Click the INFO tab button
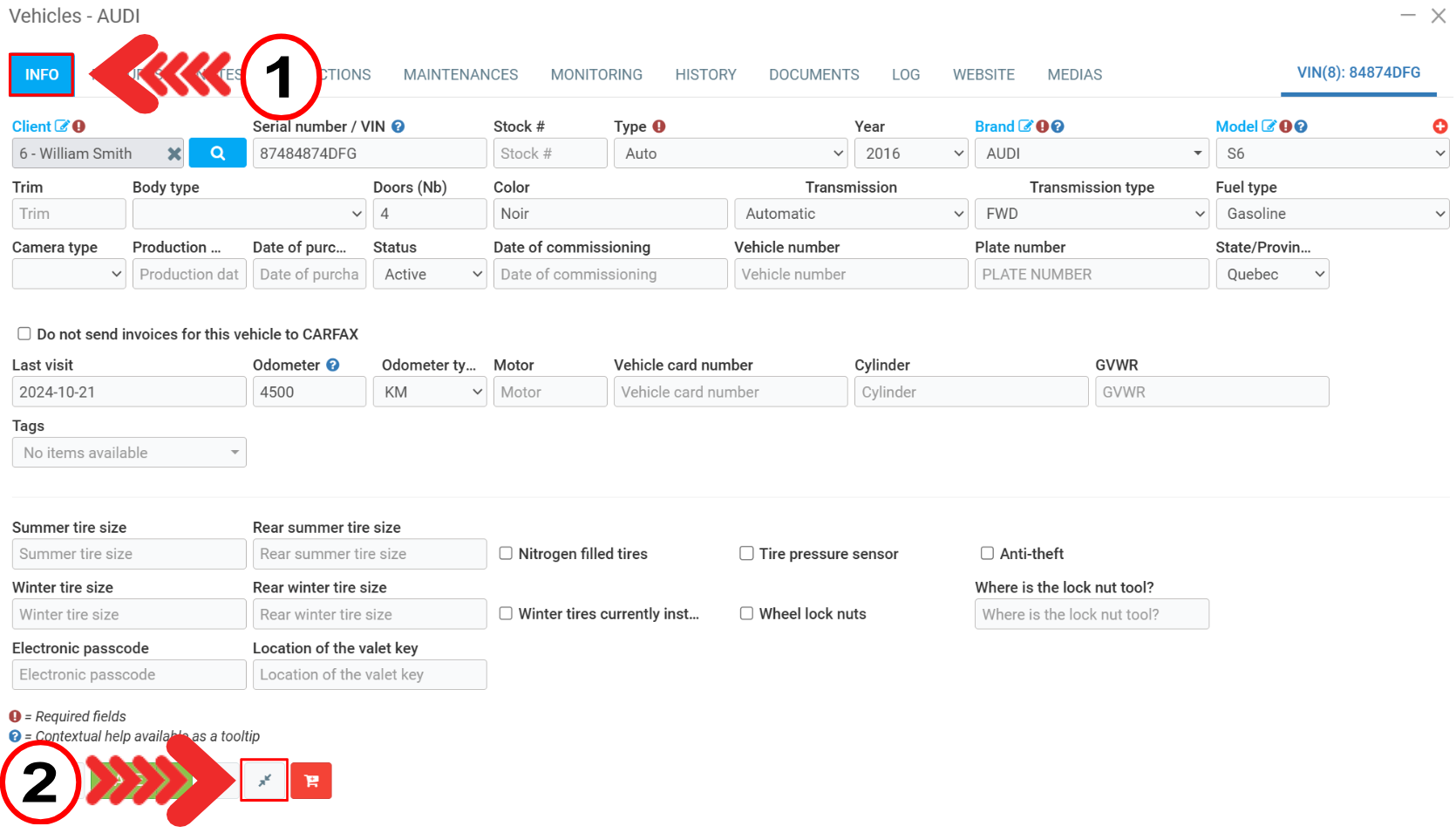 [x=42, y=75]
